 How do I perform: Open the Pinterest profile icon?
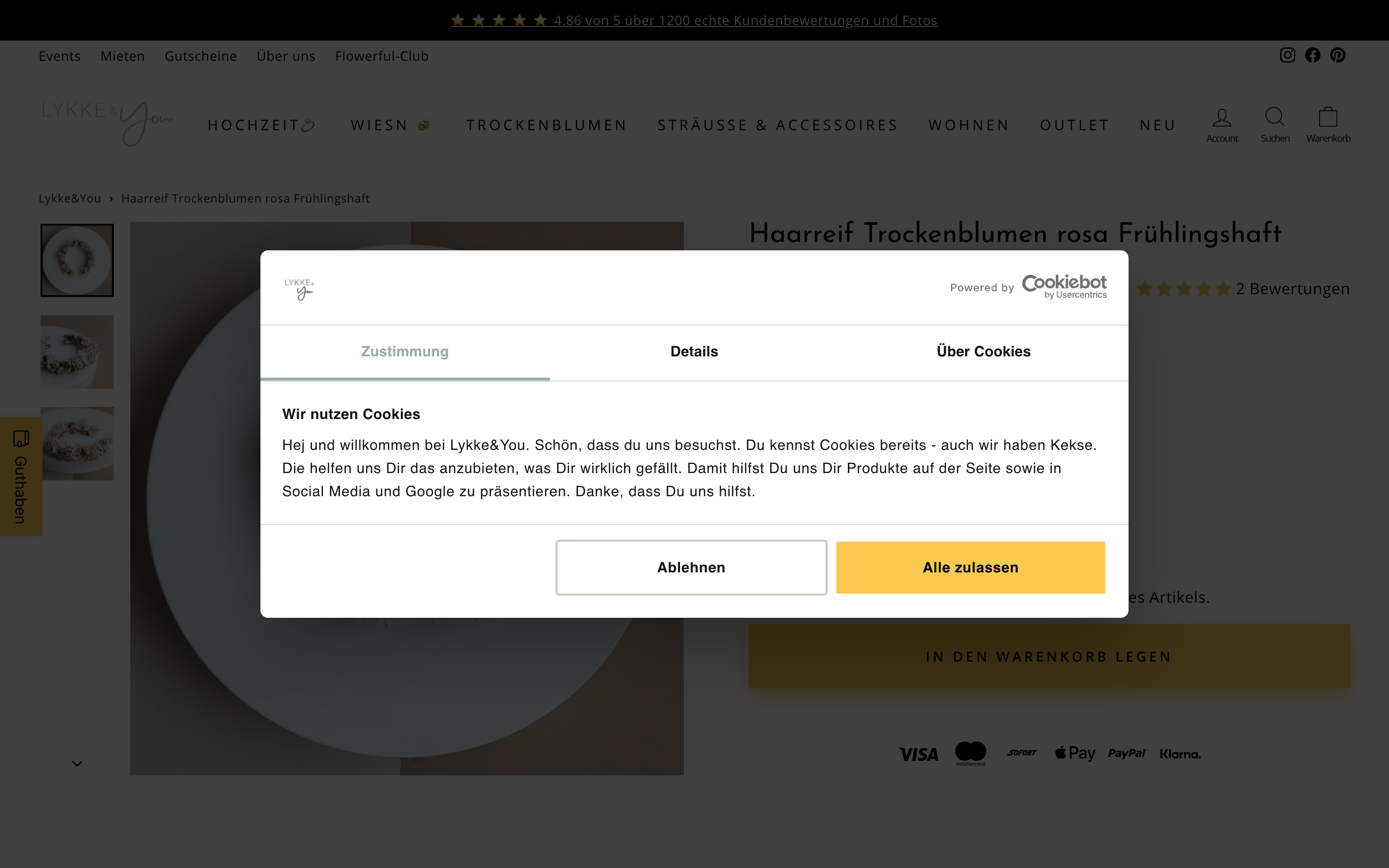tap(1337, 55)
